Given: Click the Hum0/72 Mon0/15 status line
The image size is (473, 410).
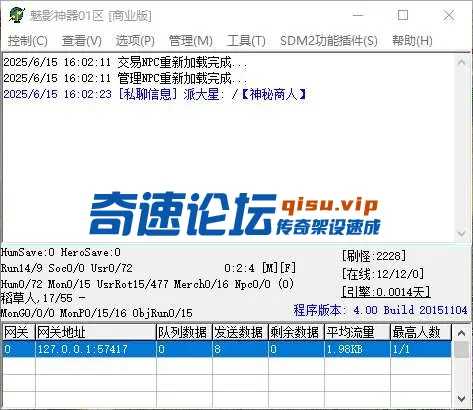Looking at the screenshot, I should [147, 284].
